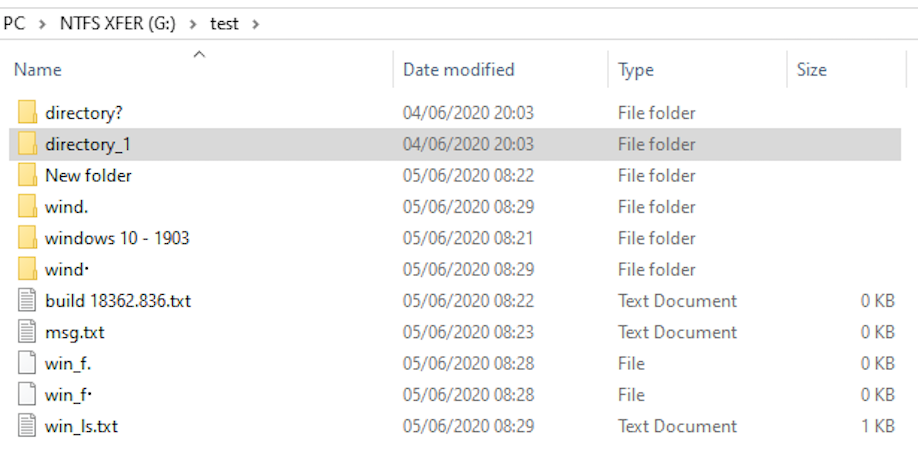Sort by Date modified column header

click(x=458, y=70)
